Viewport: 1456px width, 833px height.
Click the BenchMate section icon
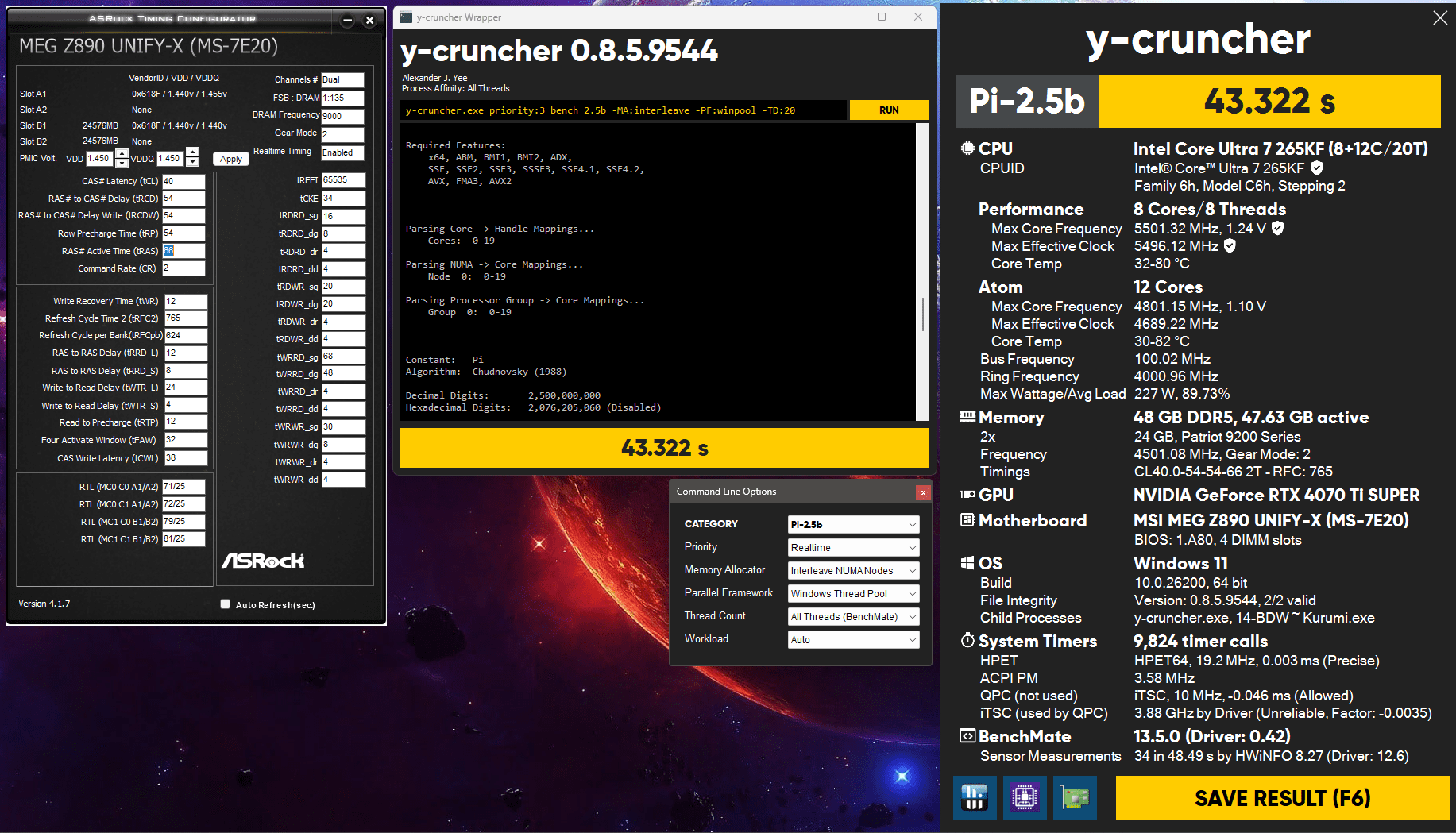967,736
